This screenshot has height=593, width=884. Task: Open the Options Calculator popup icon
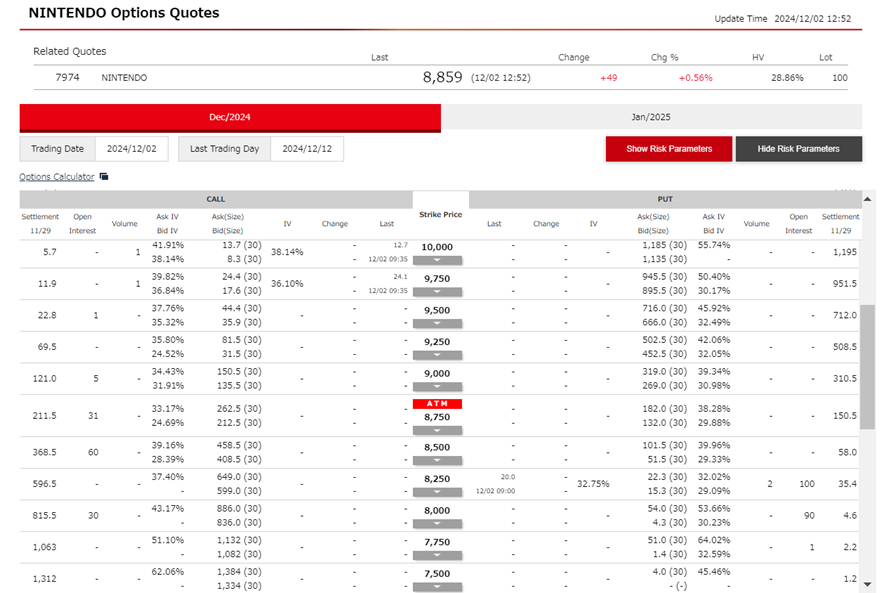click(104, 176)
